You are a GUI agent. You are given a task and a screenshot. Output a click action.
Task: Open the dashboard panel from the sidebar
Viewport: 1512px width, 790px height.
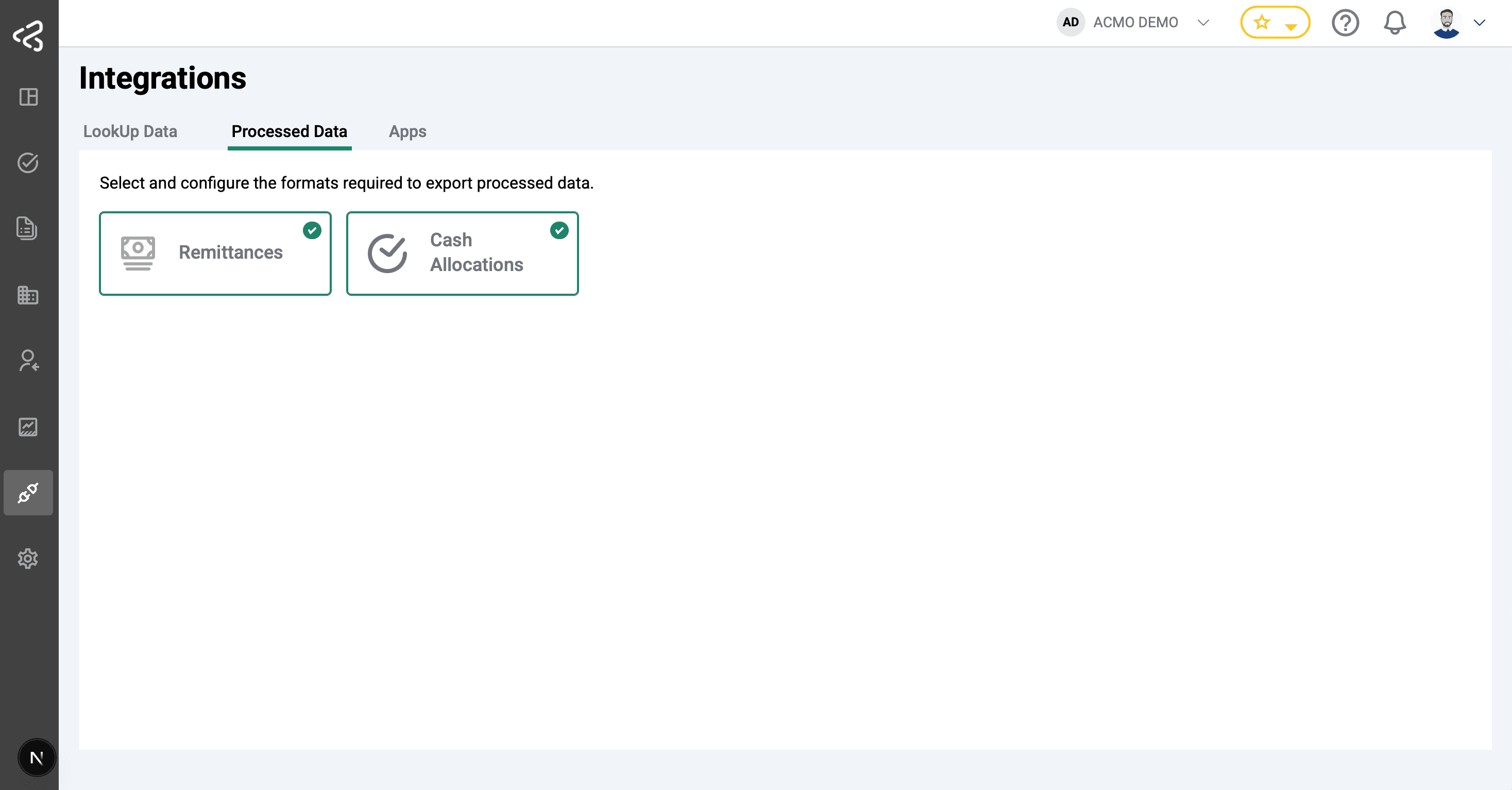click(x=28, y=97)
